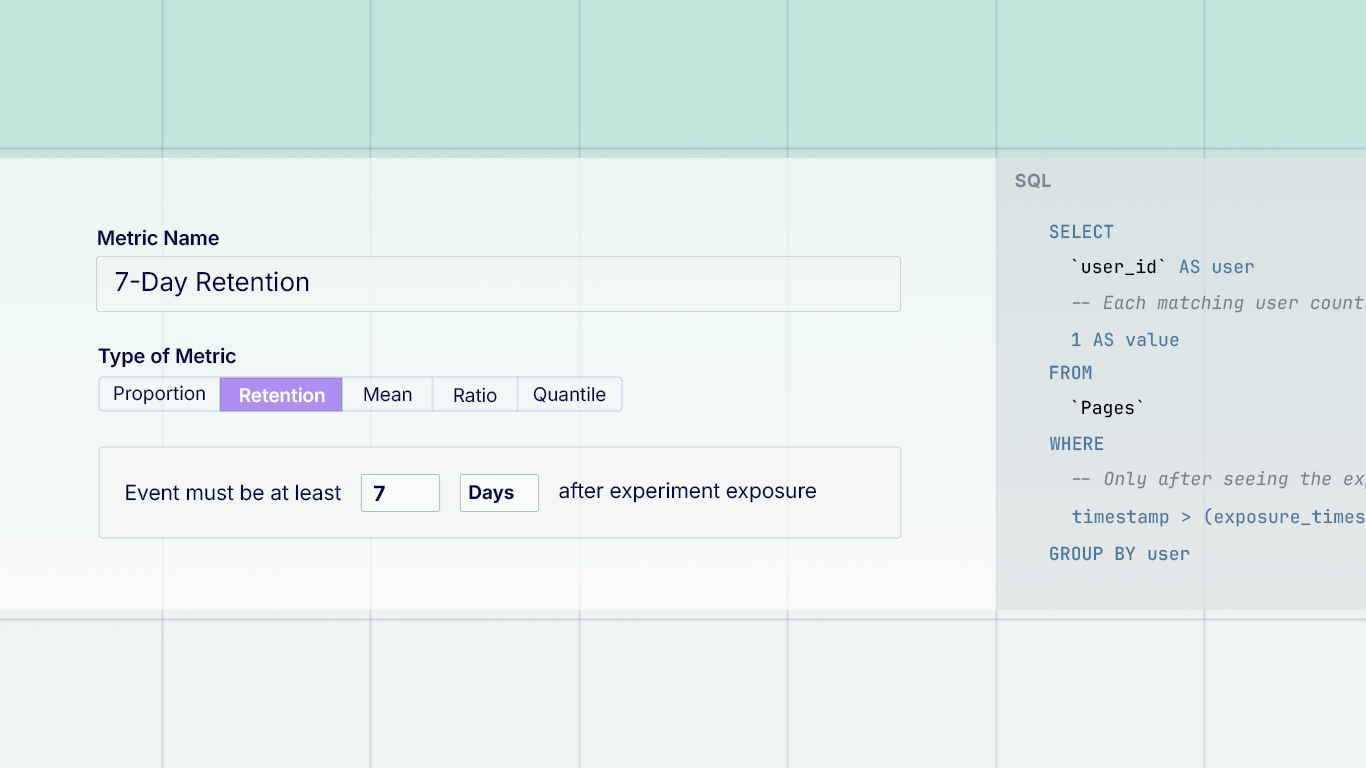Click the `Pages` table name

(x=1107, y=408)
